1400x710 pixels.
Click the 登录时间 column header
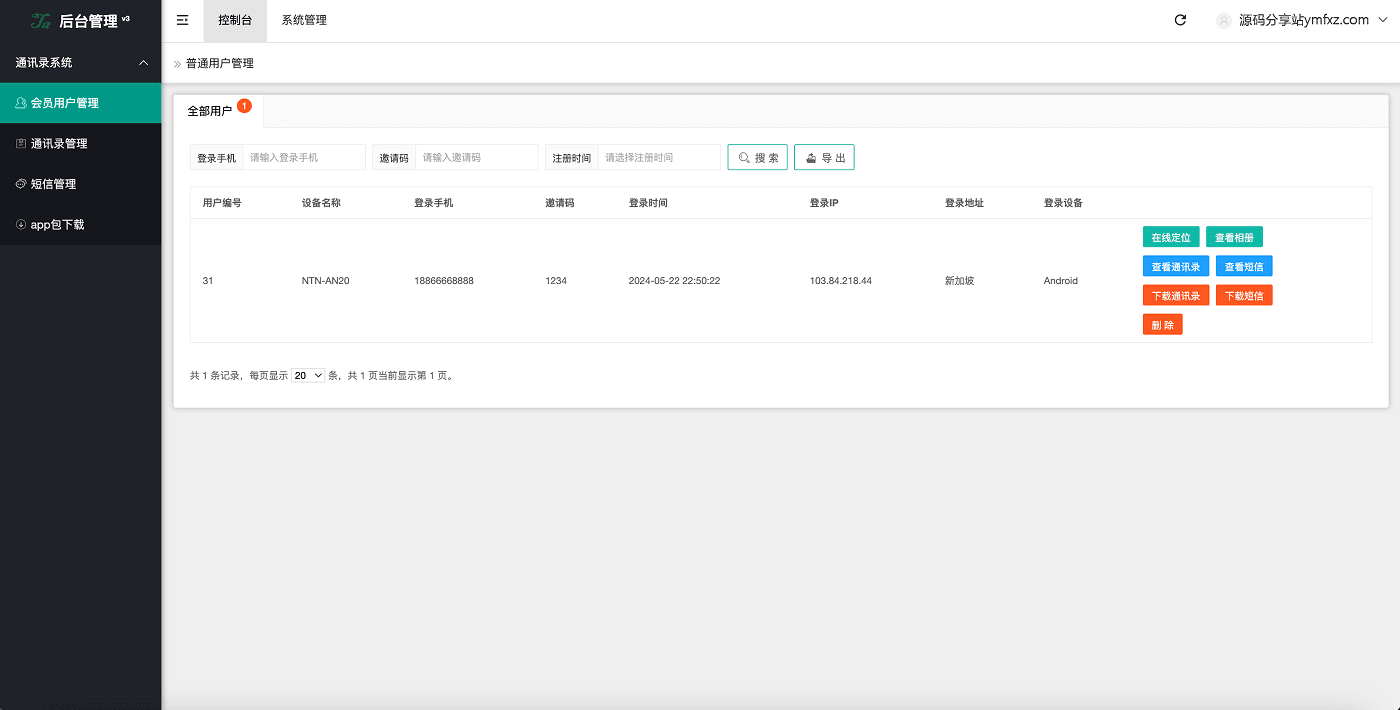(648, 203)
